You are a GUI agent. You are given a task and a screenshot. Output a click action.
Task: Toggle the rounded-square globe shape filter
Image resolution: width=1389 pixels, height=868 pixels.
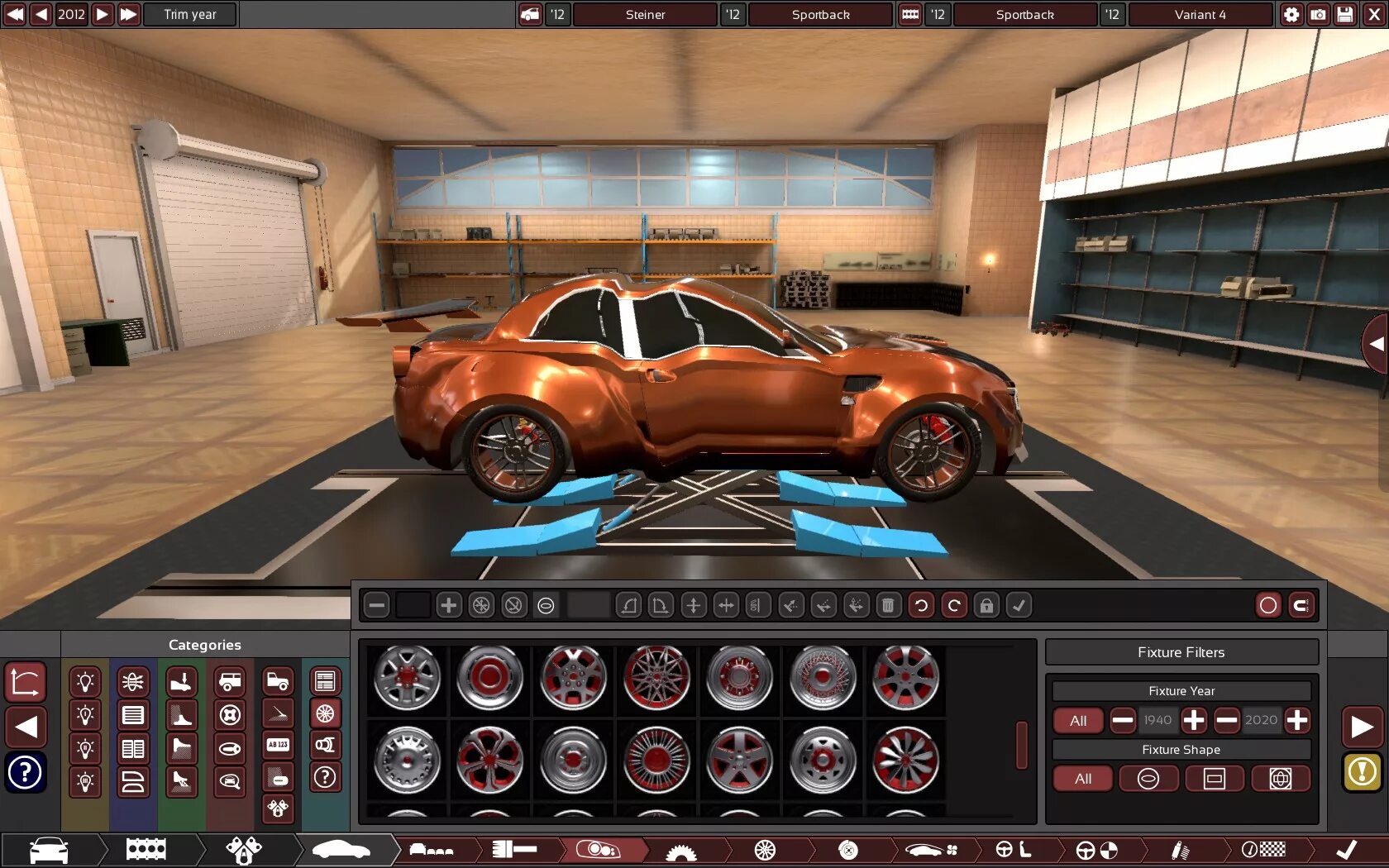[1281, 779]
